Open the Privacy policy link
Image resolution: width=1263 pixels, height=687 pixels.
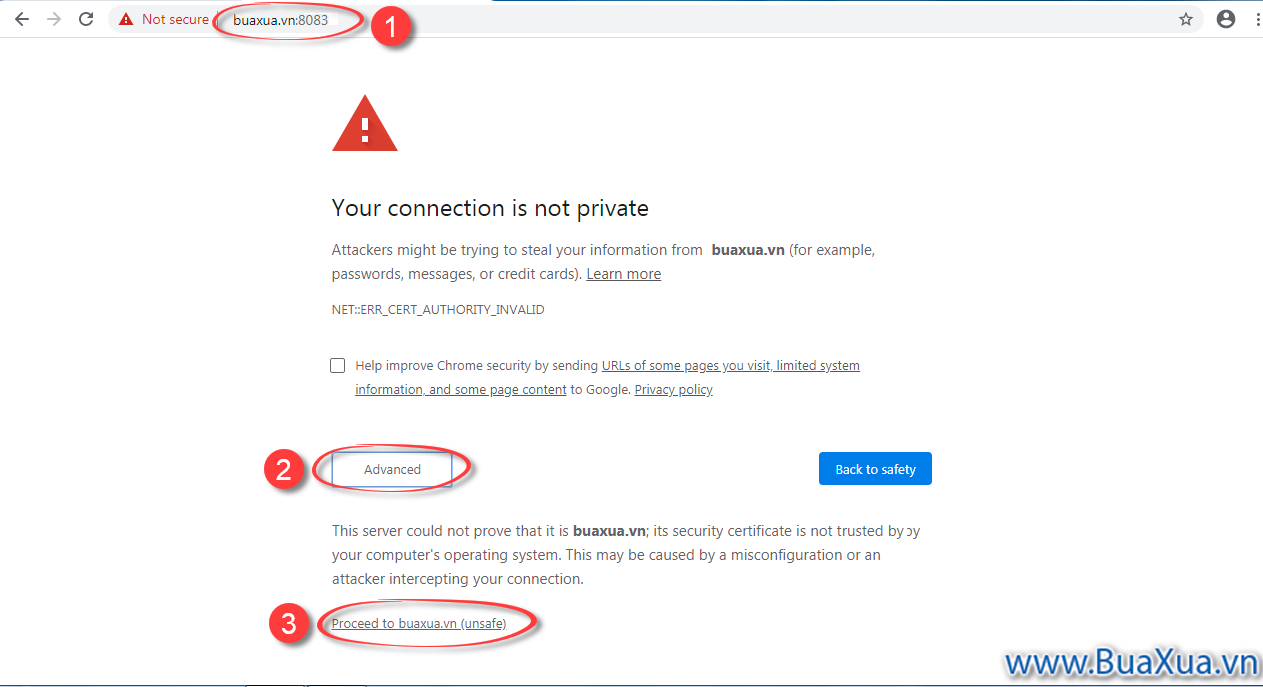click(674, 390)
